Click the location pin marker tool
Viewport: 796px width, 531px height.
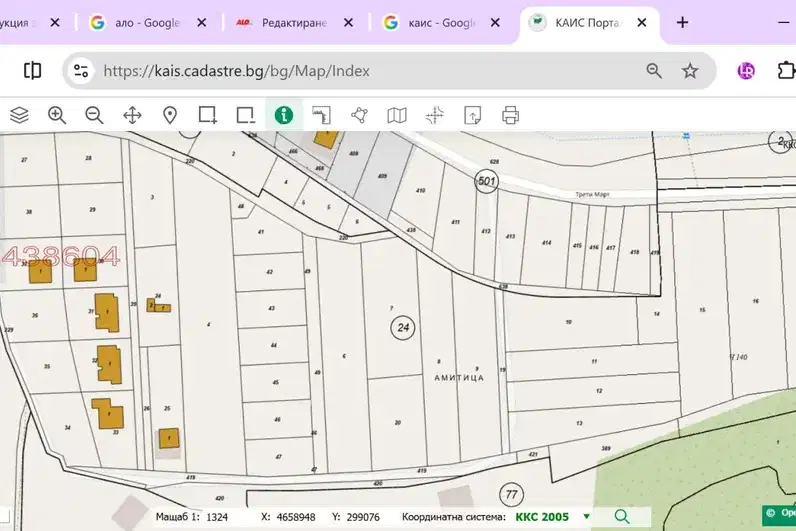(x=170, y=115)
